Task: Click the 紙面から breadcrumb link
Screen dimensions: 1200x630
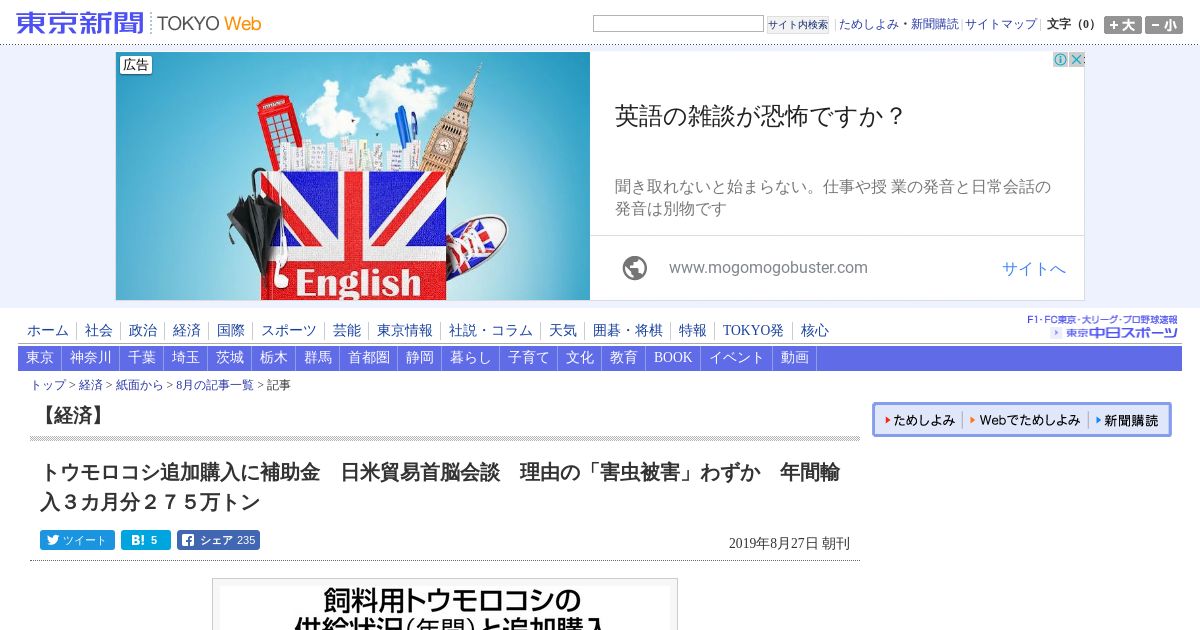Action: 139,385
